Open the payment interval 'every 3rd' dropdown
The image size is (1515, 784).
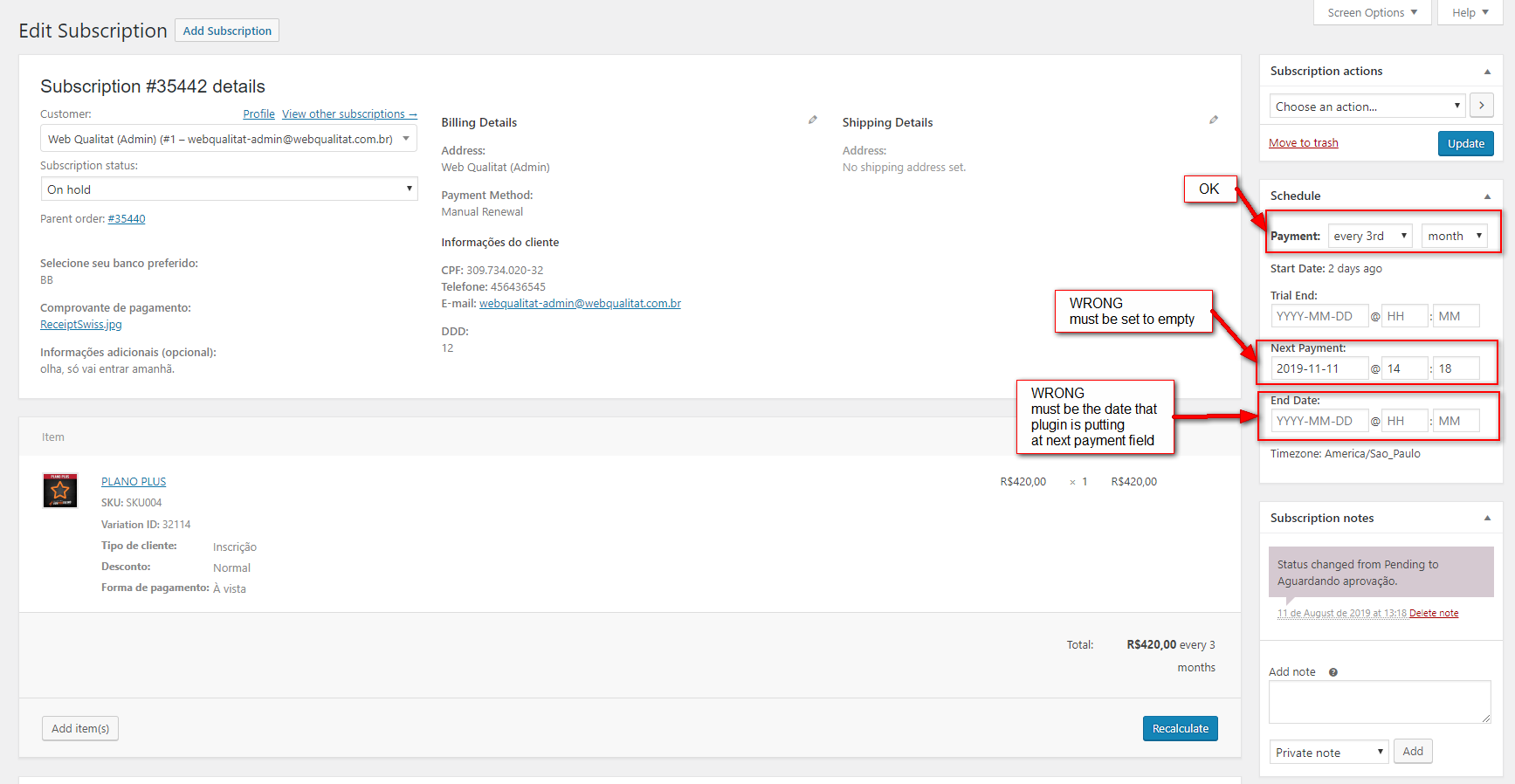click(1370, 237)
